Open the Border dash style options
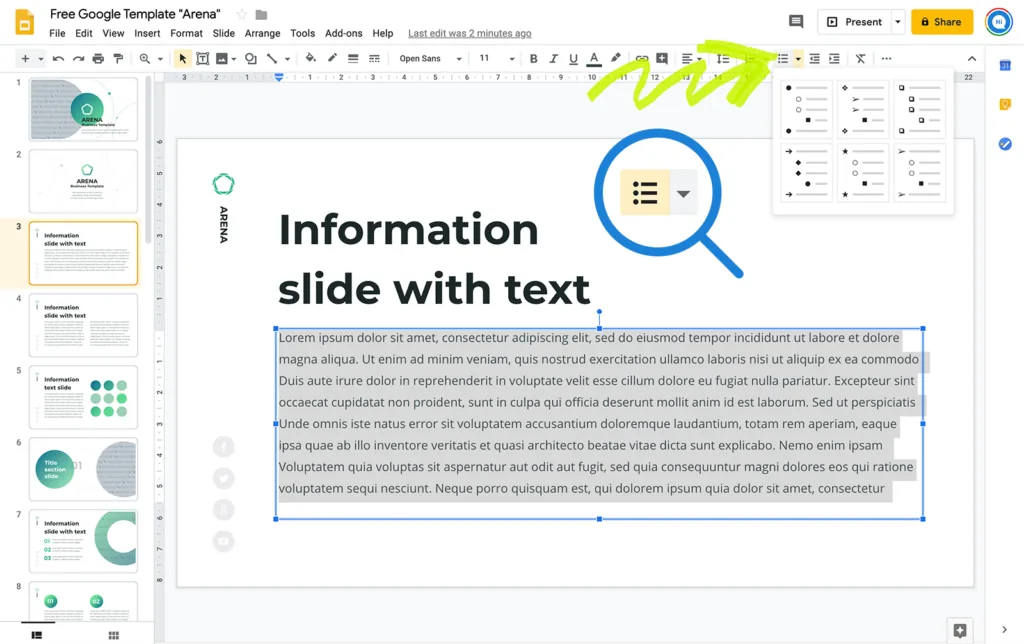 pyautogui.click(x=374, y=59)
